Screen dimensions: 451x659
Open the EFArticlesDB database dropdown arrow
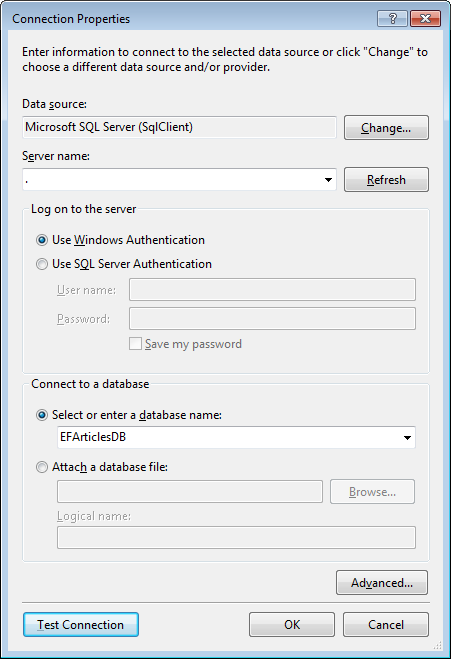pos(407,438)
